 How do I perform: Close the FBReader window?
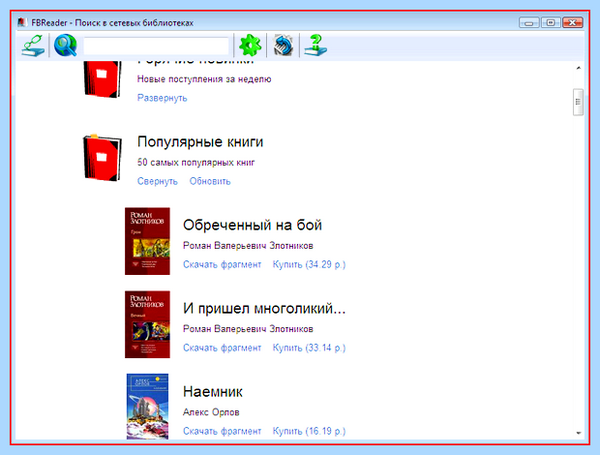click(572, 23)
